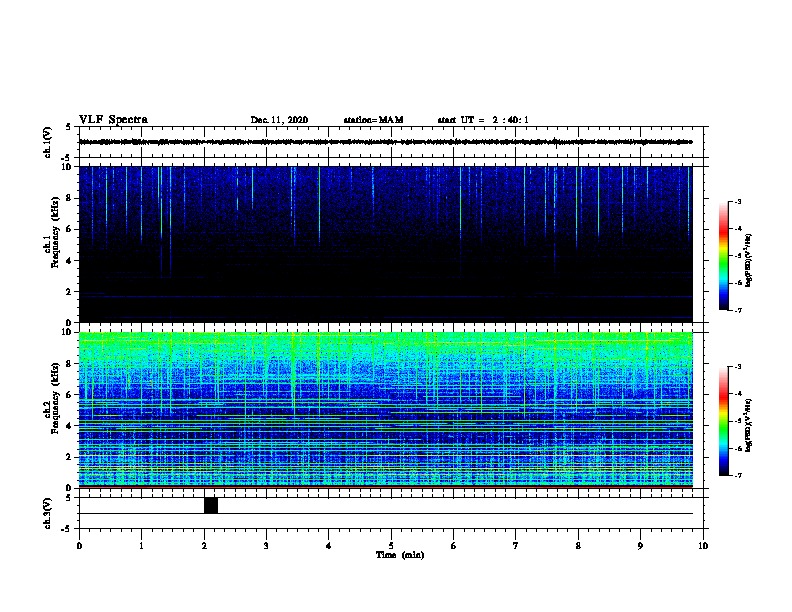This screenshot has width=792, height=612.
Task: Click the flat ch.3 signal line
Action: pyautogui.click(x=385, y=514)
